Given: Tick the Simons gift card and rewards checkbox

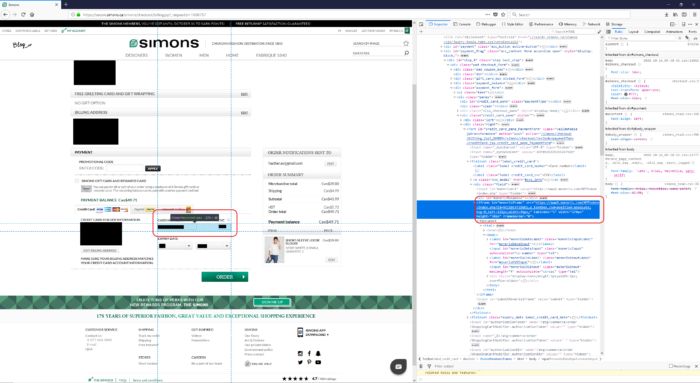Looking at the screenshot, I should (77, 181).
